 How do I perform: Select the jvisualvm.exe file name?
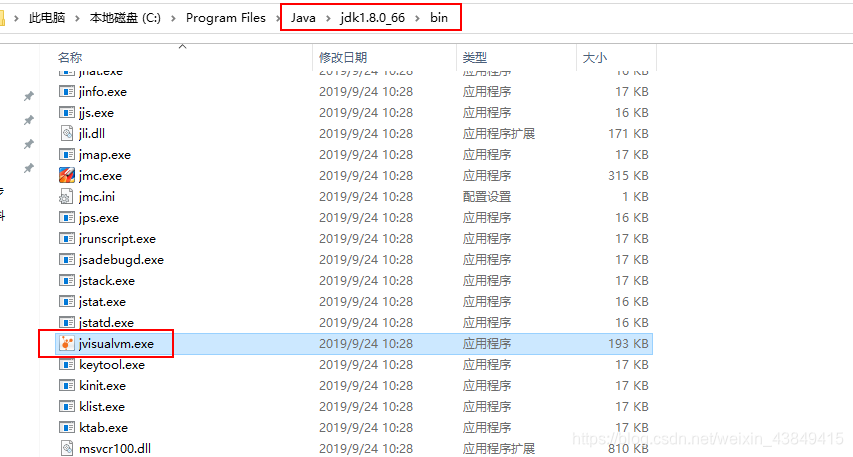pyautogui.click(x=116, y=344)
